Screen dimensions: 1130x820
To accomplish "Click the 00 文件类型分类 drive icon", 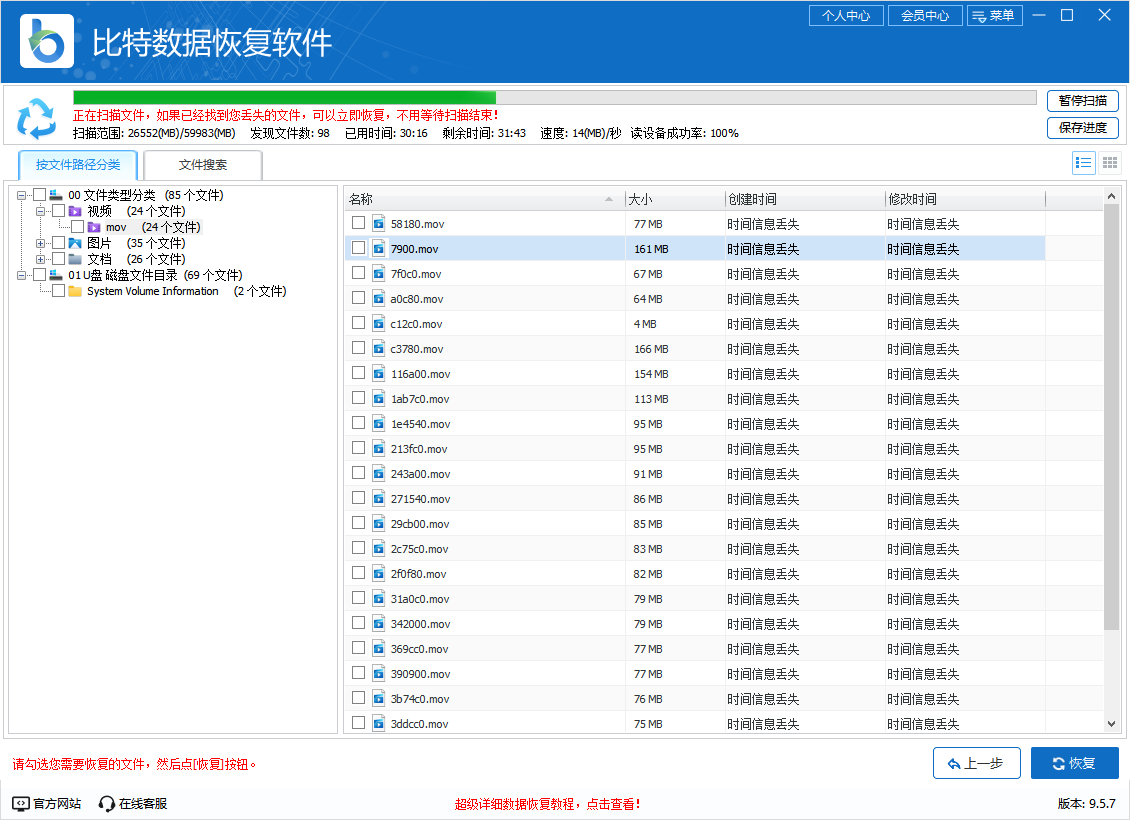I will (x=56, y=195).
